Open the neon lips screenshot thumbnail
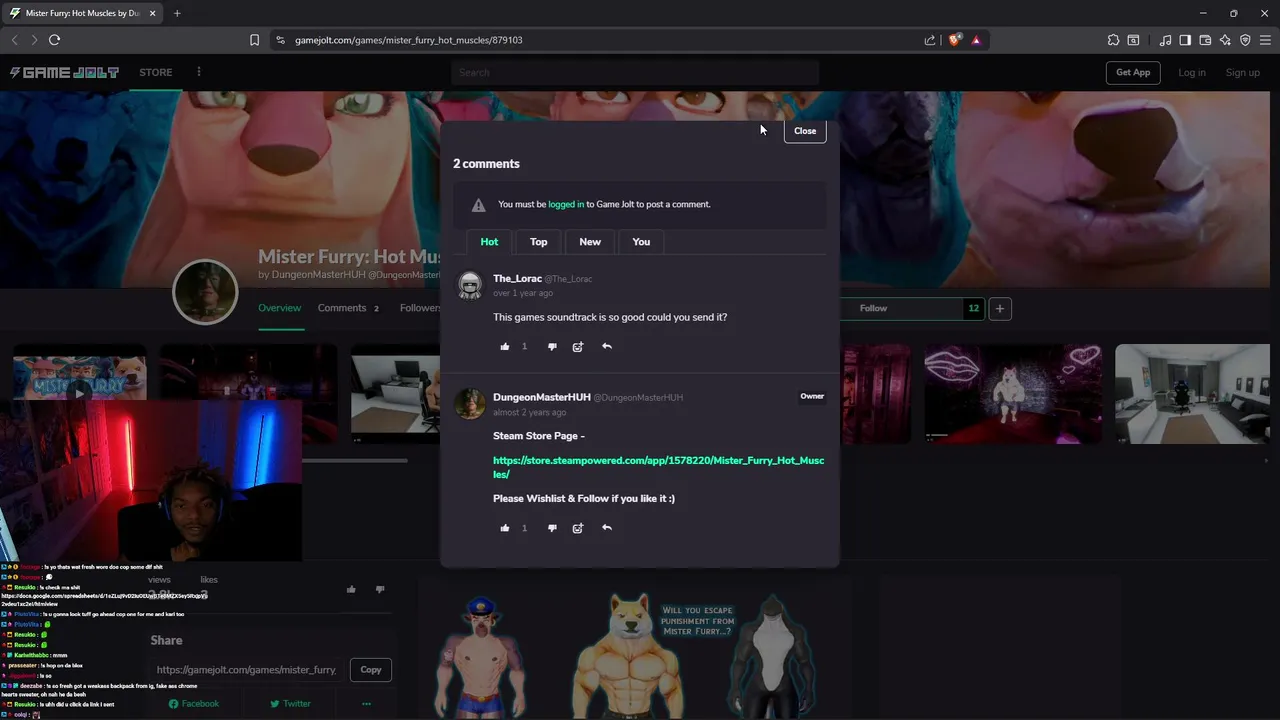1280x720 pixels. tap(1013, 394)
